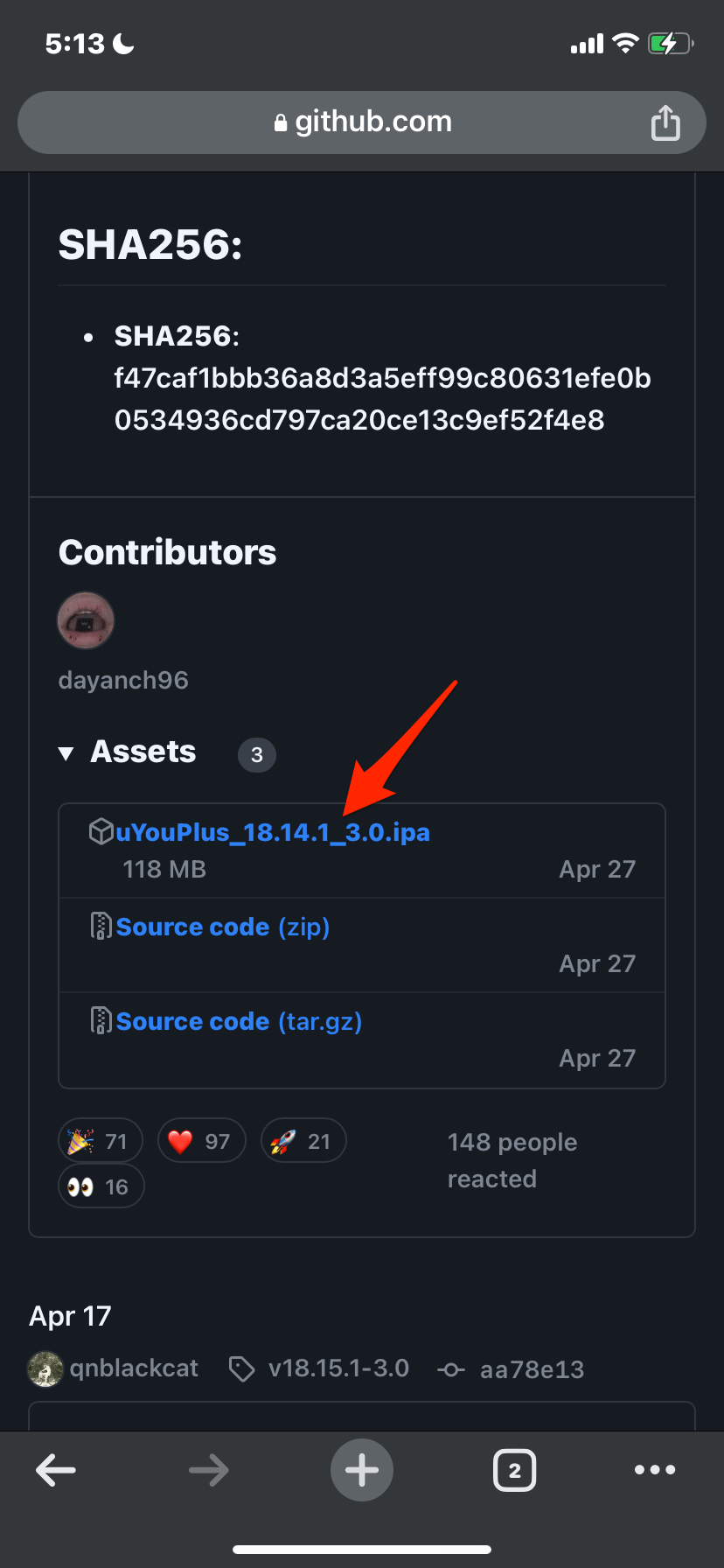724x1568 pixels.
Task: Download uYouPlus_18.14.1_3.0.ipa file
Action: tap(273, 832)
